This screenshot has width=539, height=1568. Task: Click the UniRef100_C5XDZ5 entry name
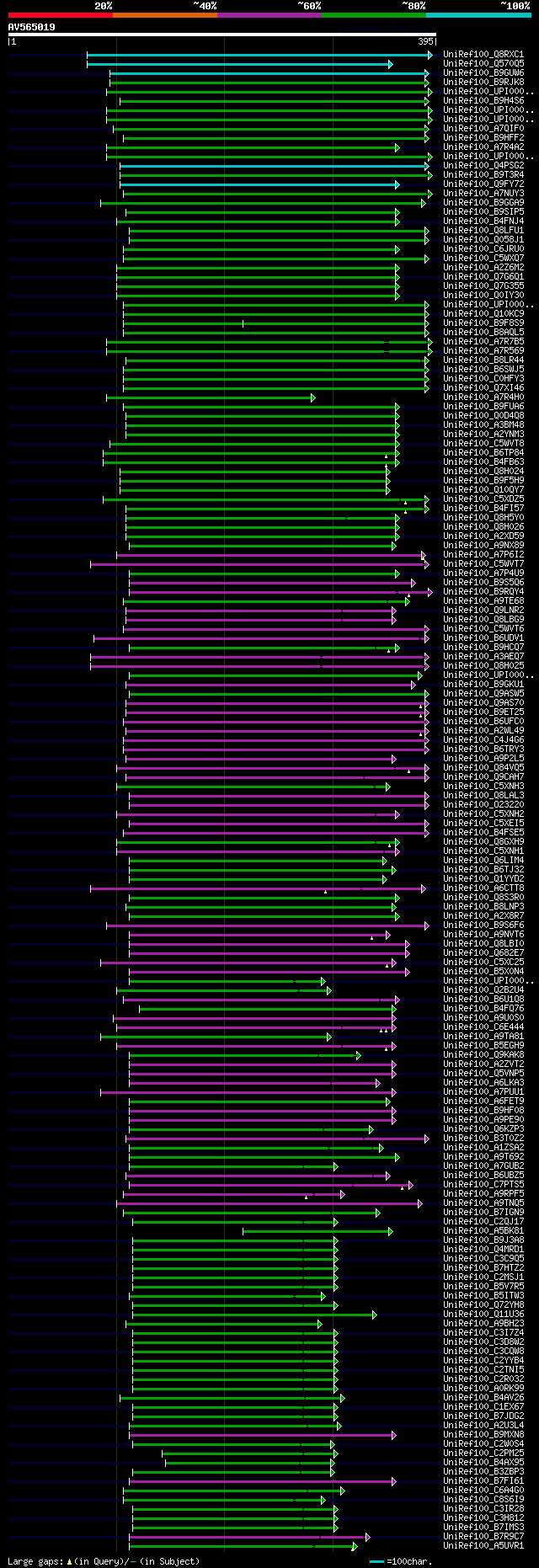click(x=483, y=499)
